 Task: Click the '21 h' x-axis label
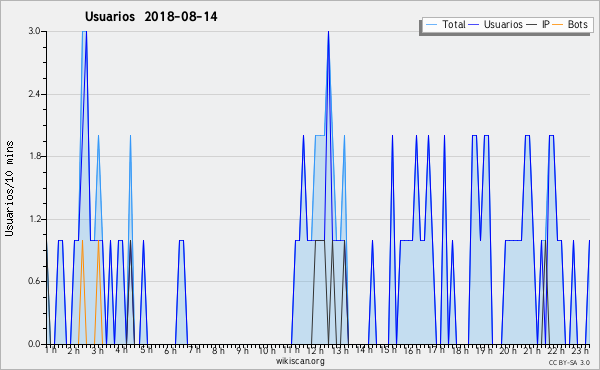532,350
